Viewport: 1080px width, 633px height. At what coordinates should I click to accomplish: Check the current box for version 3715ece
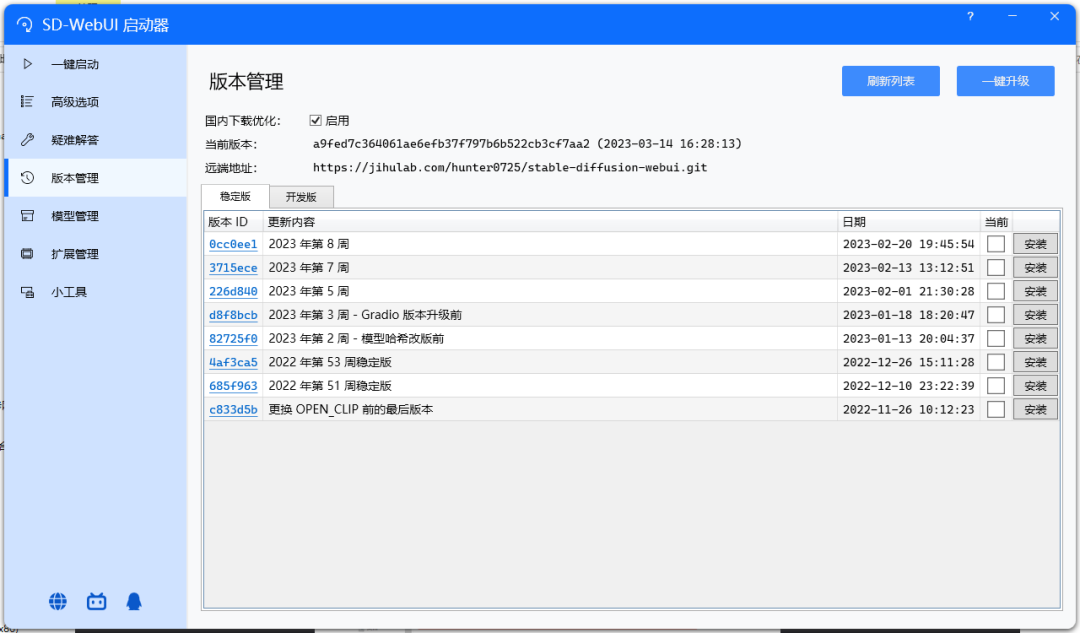coord(996,267)
